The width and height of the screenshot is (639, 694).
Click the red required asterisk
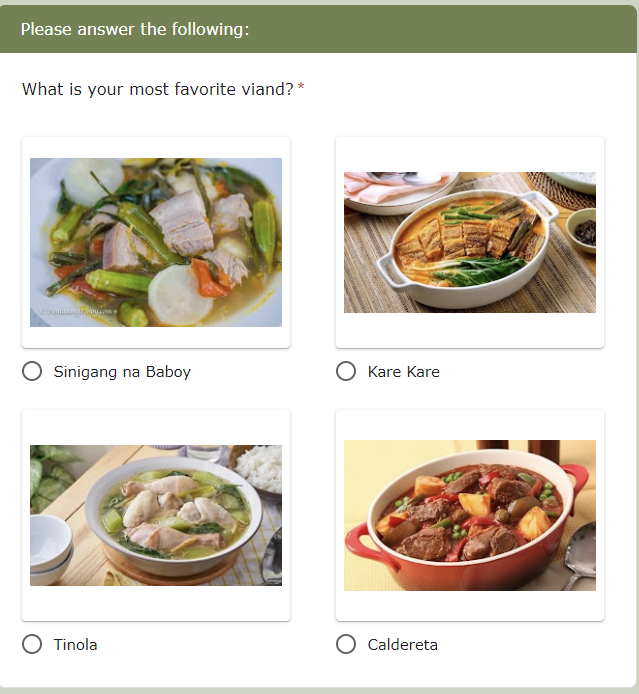(x=301, y=89)
